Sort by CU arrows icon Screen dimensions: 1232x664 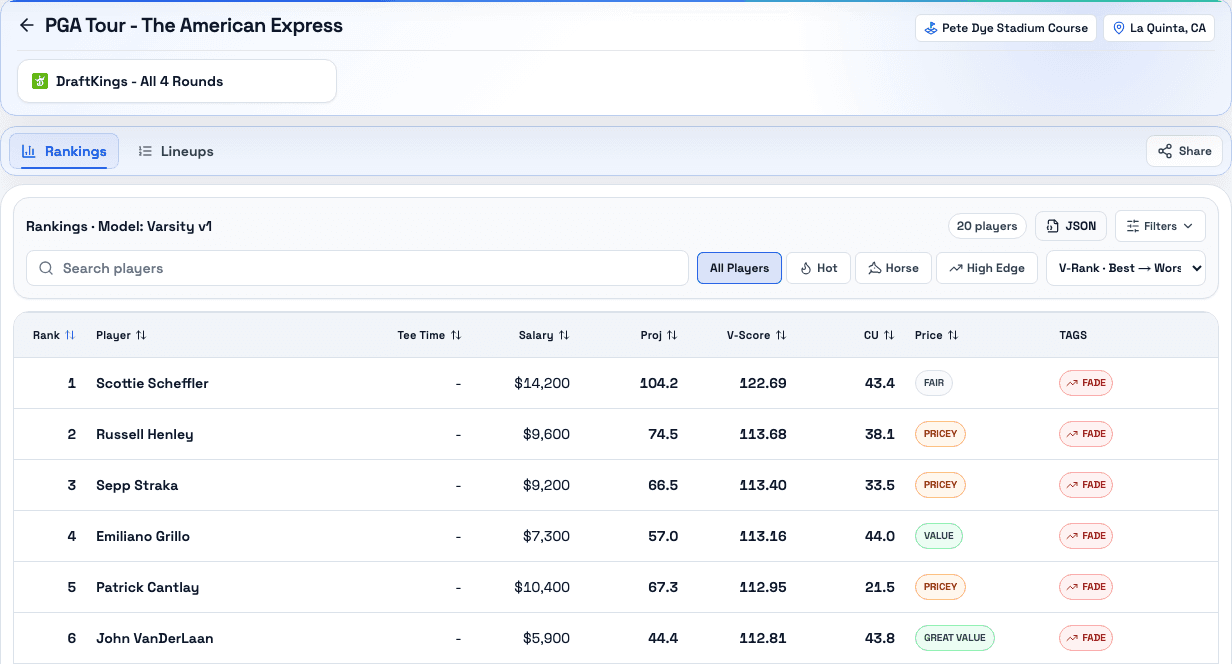click(x=888, y=335)
